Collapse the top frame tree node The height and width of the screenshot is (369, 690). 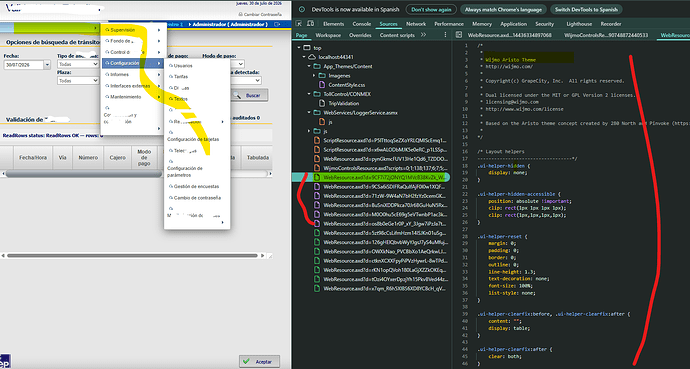click(x=299, y=48)
